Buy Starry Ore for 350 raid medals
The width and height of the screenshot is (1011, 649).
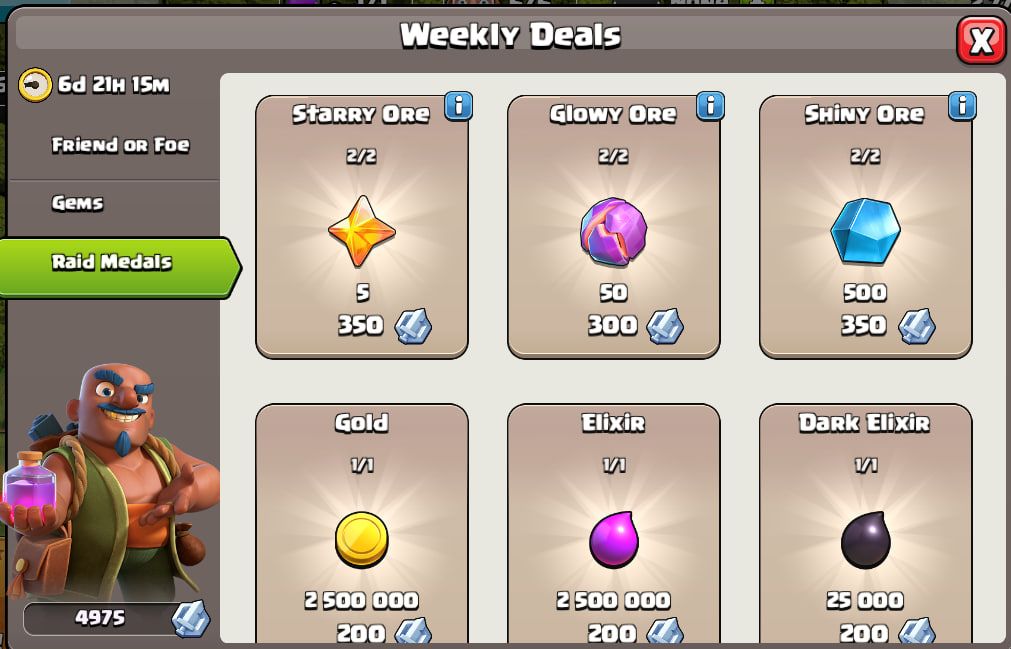pyautogui.click(x=362, y=226)
